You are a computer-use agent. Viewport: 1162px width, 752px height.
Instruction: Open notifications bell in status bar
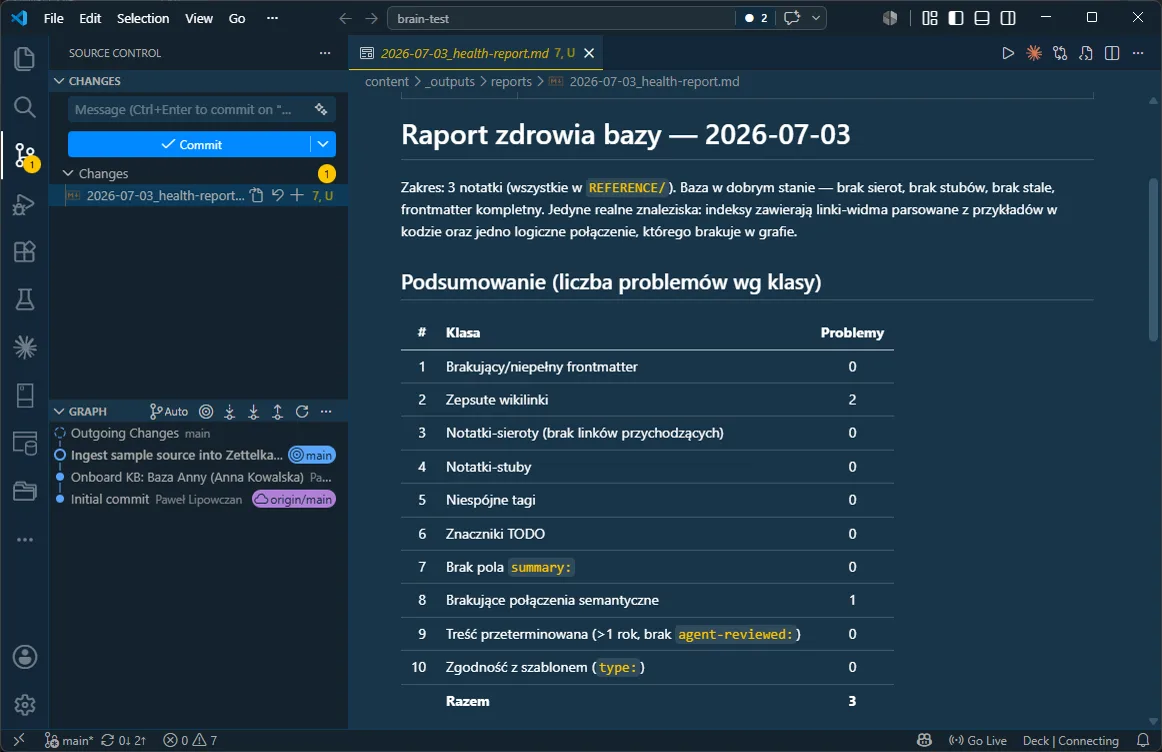(x=1143, y=740)
